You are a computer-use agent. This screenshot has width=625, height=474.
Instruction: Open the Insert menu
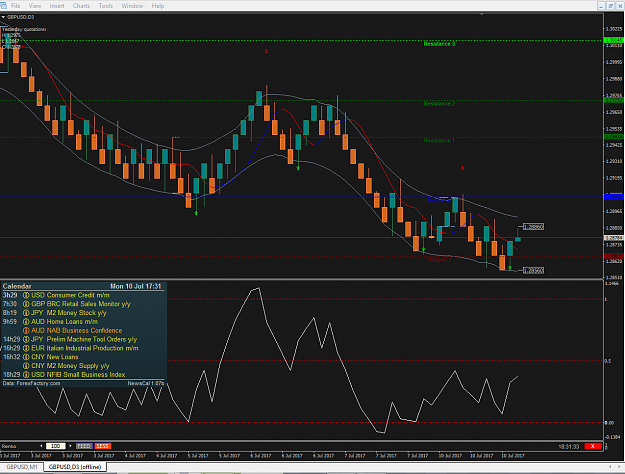[x=57, y=6]
